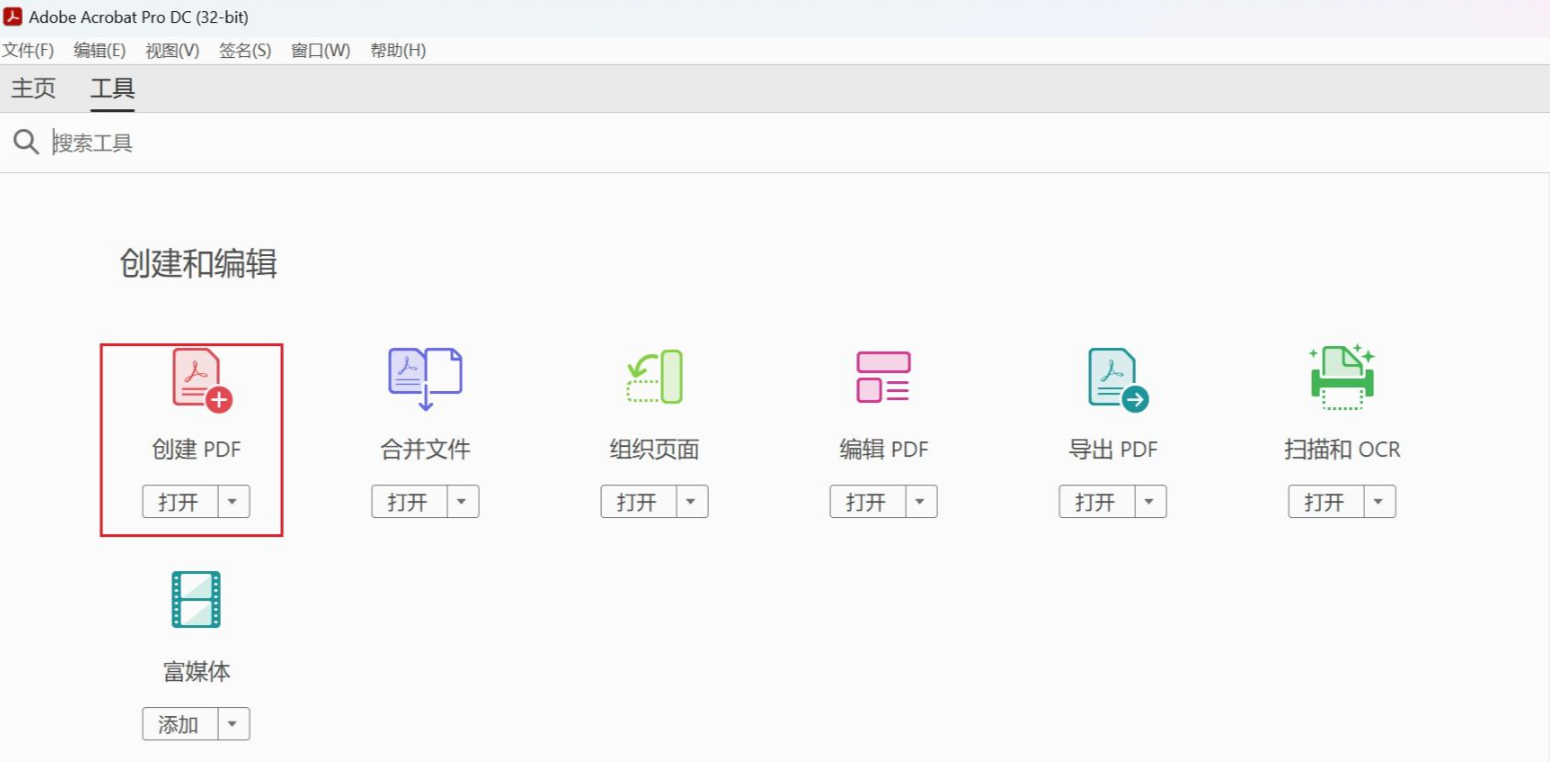Click 打开 under 编辑 PDF
This screenshot has height=762, width=1550.
[866, 501]
